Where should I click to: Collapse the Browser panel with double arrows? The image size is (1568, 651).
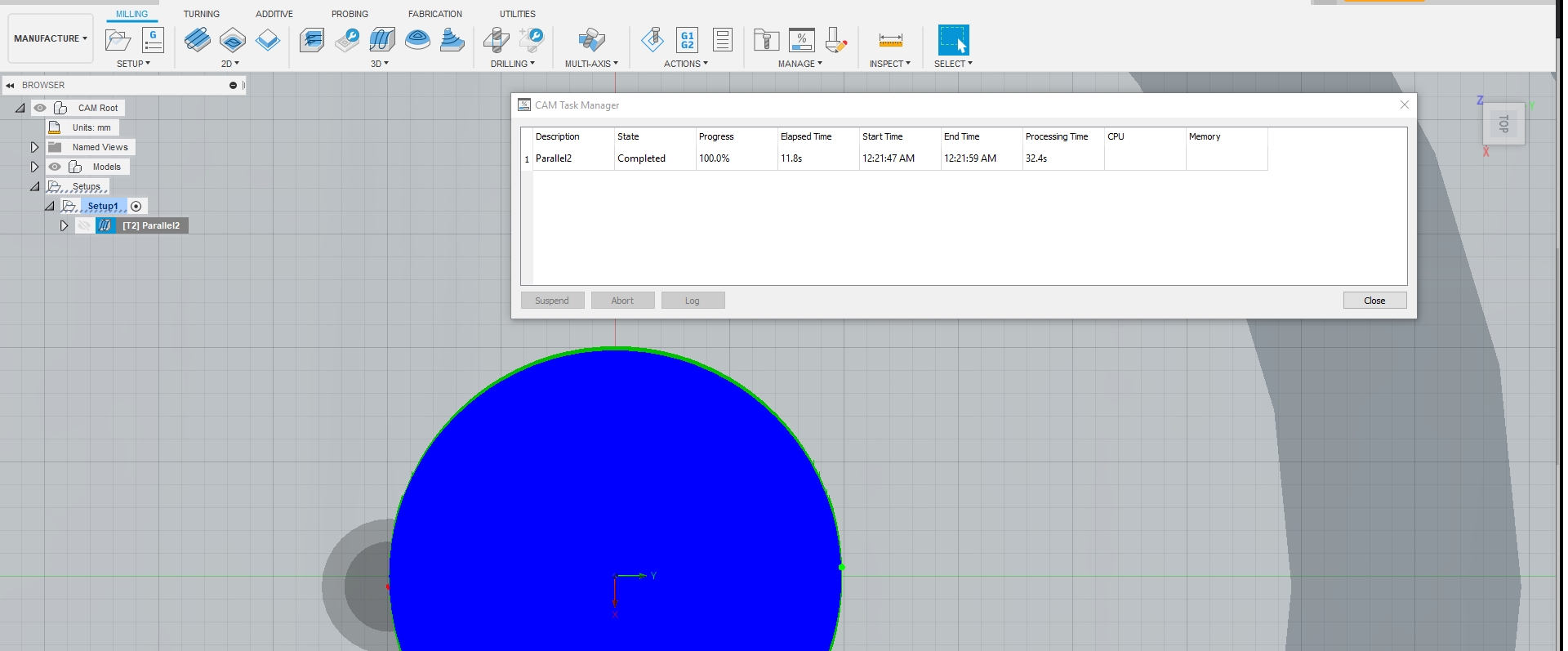10,85
